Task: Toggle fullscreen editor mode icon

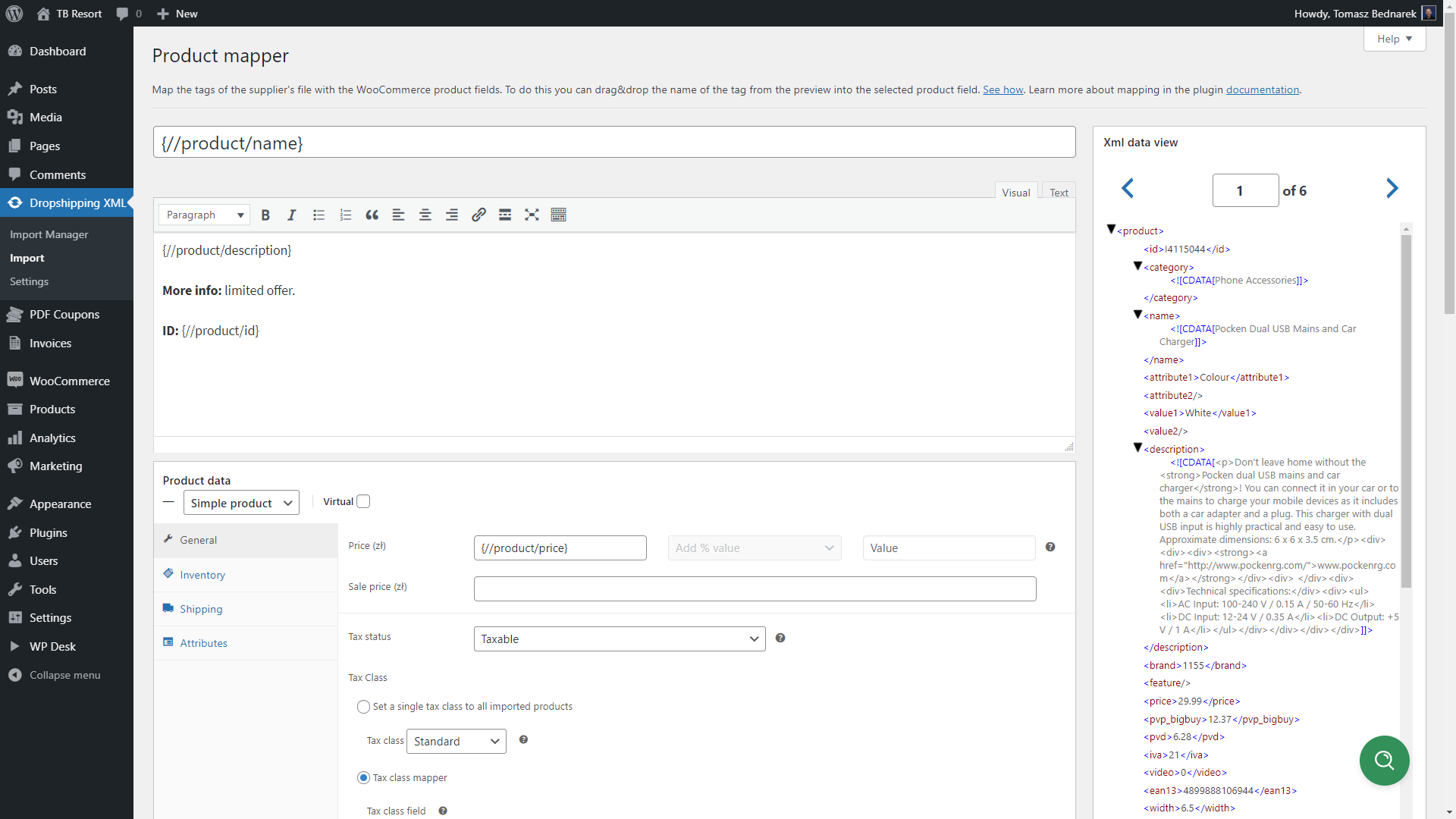Action: (x=532, y=215)
